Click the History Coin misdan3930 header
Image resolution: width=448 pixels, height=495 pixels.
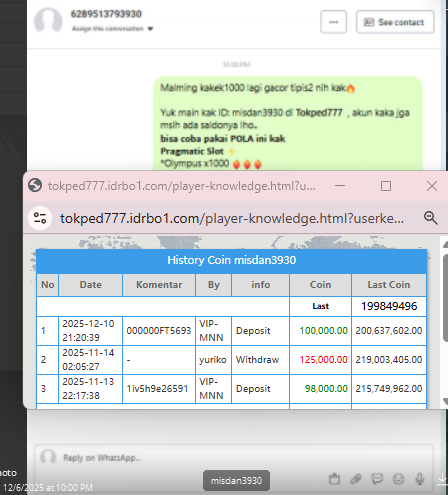tap(232, 260)
